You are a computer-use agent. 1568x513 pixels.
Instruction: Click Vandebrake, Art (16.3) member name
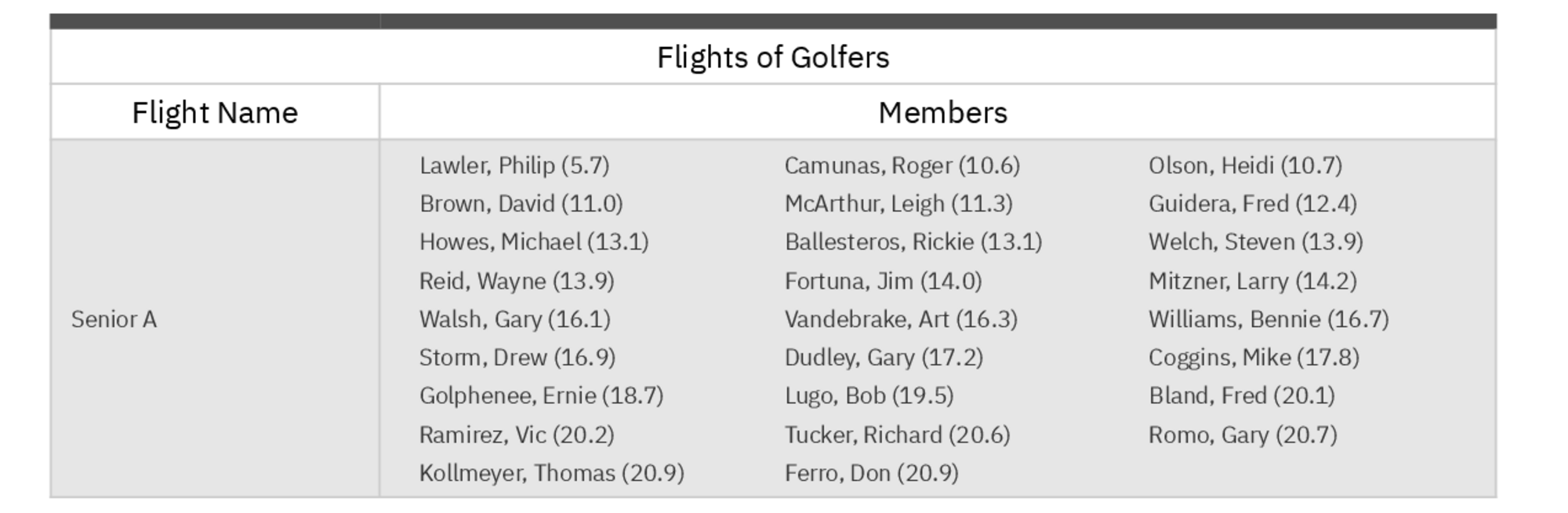pyautogui.click(x=901, y=319)
